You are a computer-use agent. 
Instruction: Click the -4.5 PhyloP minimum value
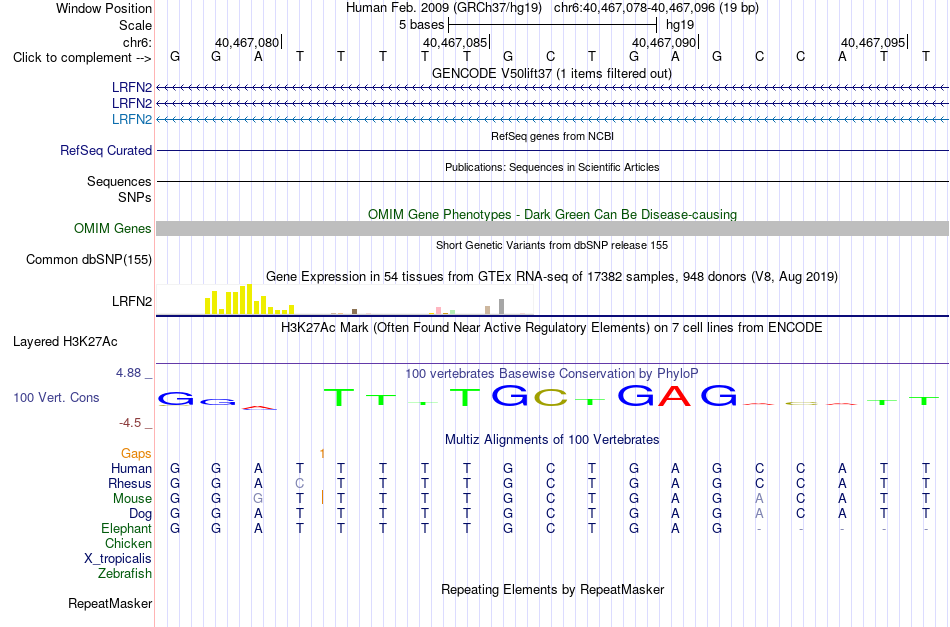(x=130, y=422)
